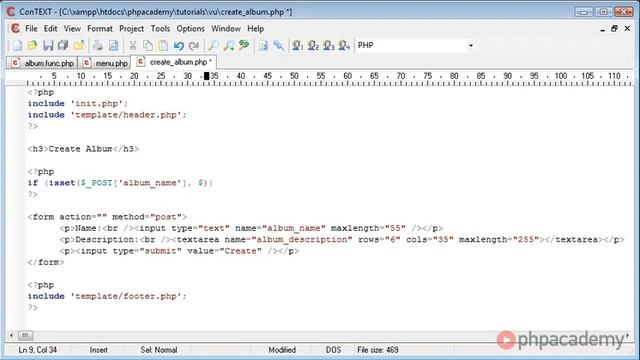Open the Project menu

pos(131,29)
